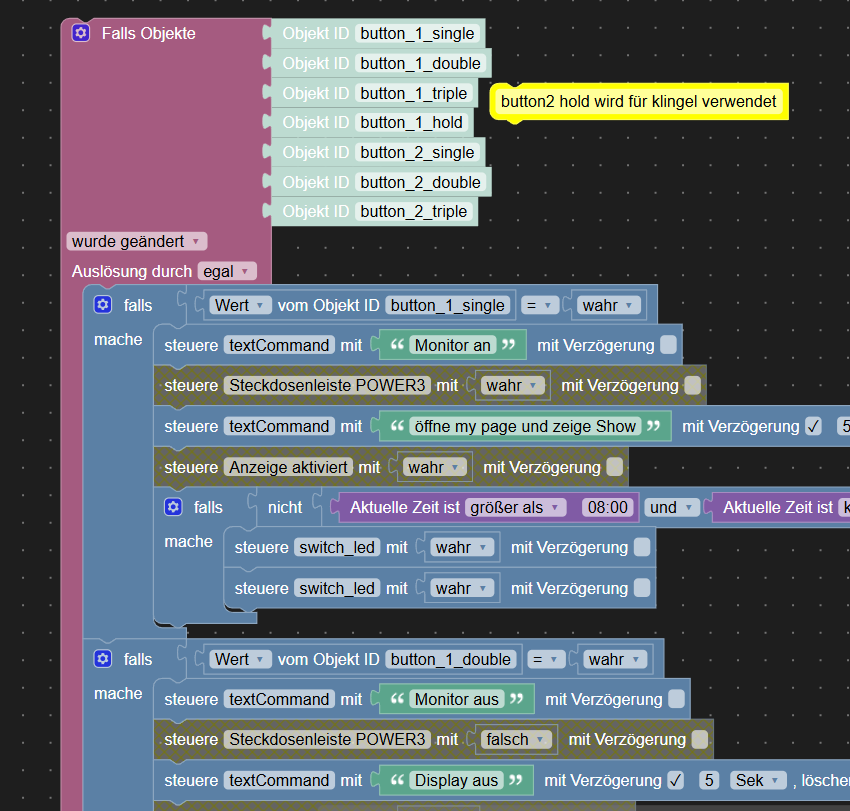Open gear settings on first falls block

103,304
